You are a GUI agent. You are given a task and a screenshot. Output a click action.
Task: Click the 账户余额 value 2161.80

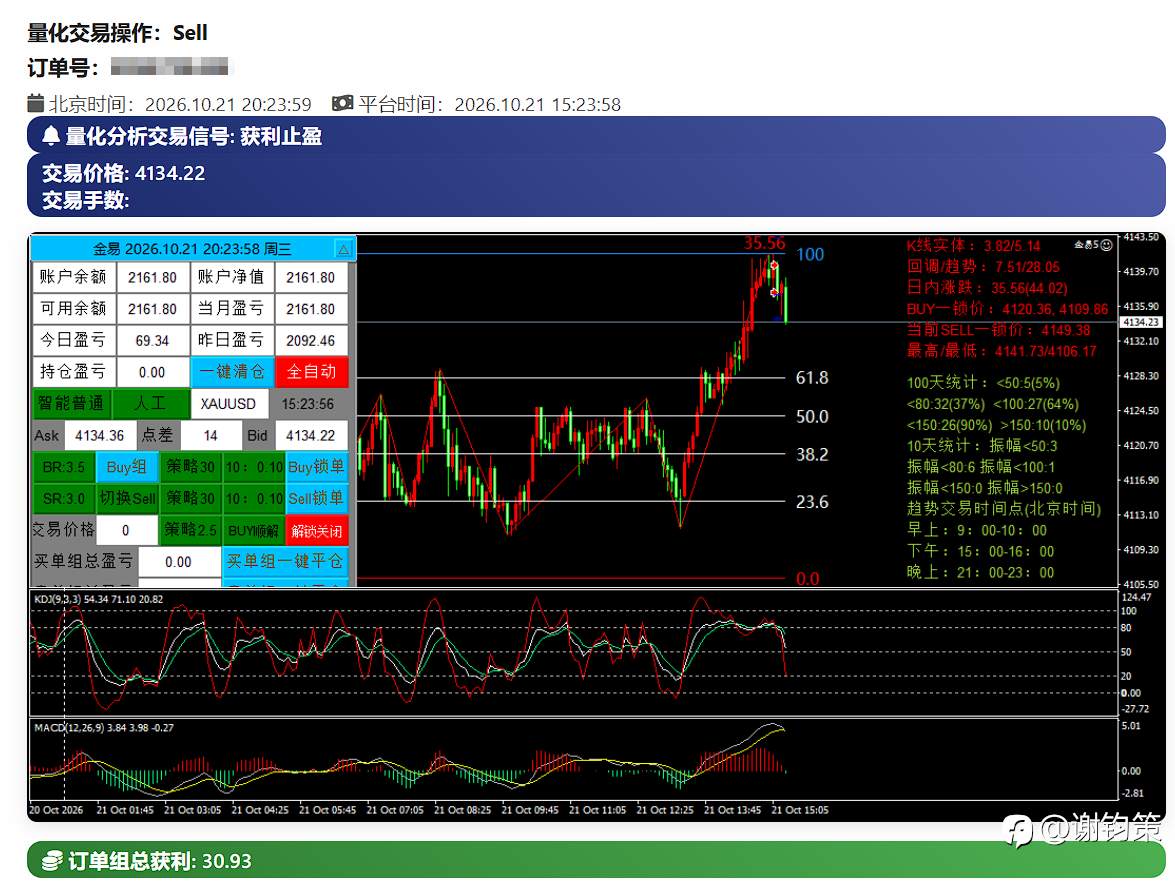pyautogui.click(x=152, y=277)
